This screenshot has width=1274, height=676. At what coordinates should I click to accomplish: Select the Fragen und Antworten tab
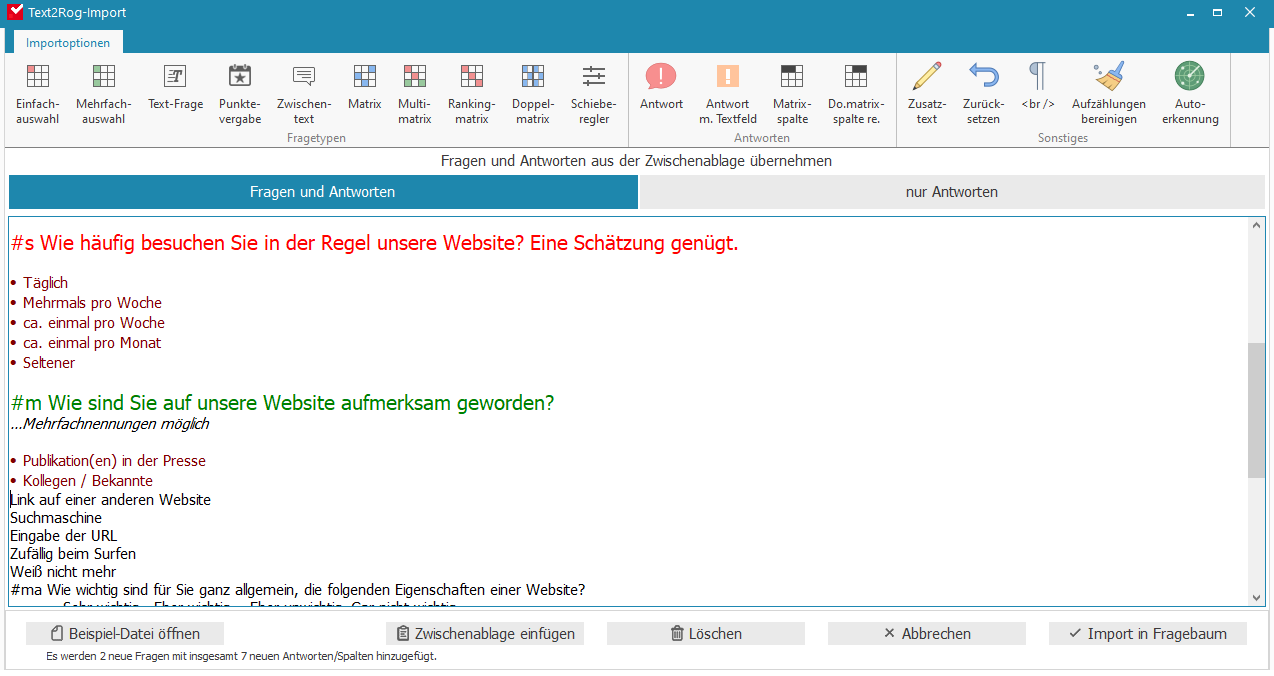pos(322,192)
